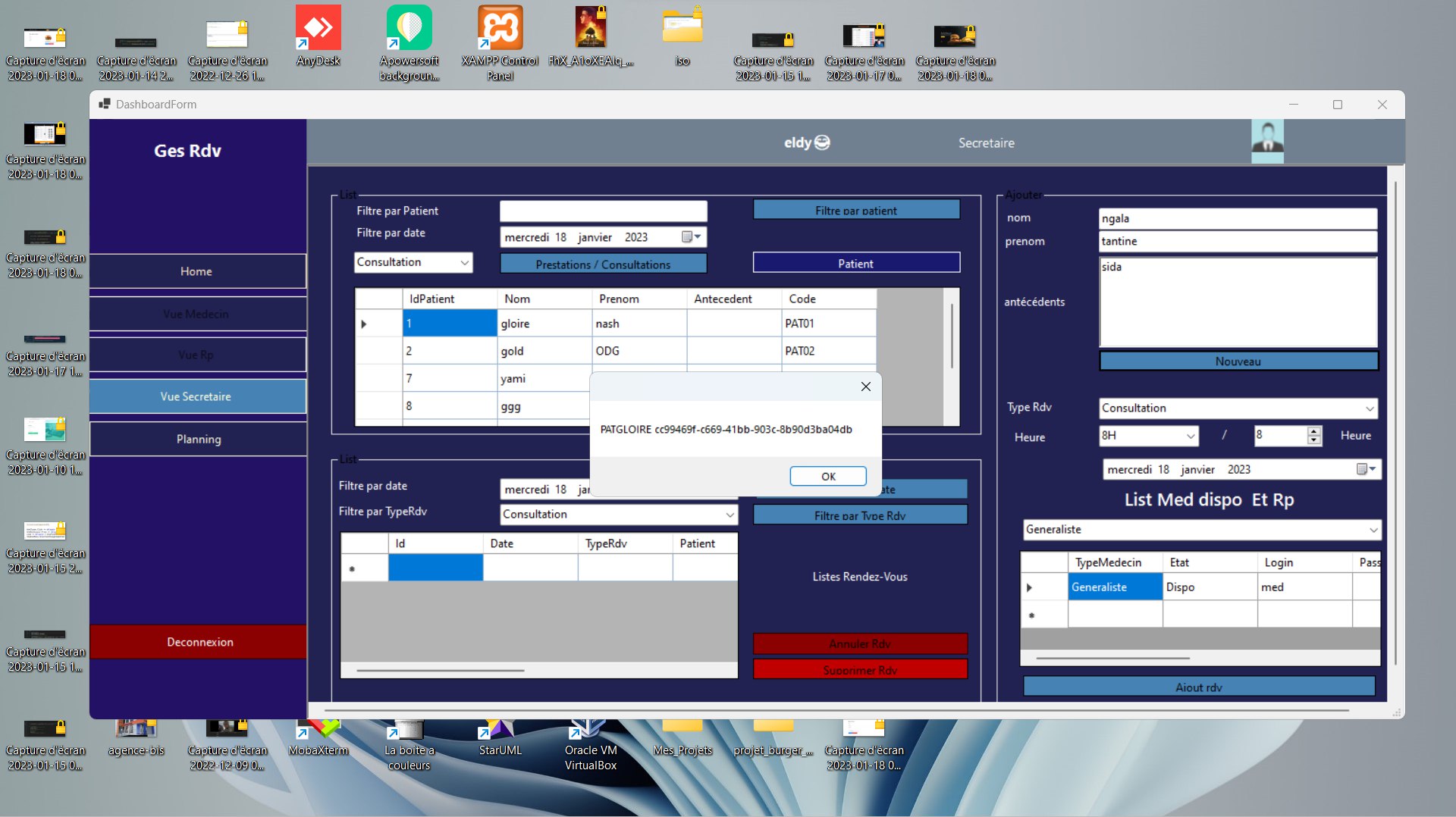Click the eldy smiley logo in header
This screenshot has width=1456, height=817.
[x=822, y=142]
